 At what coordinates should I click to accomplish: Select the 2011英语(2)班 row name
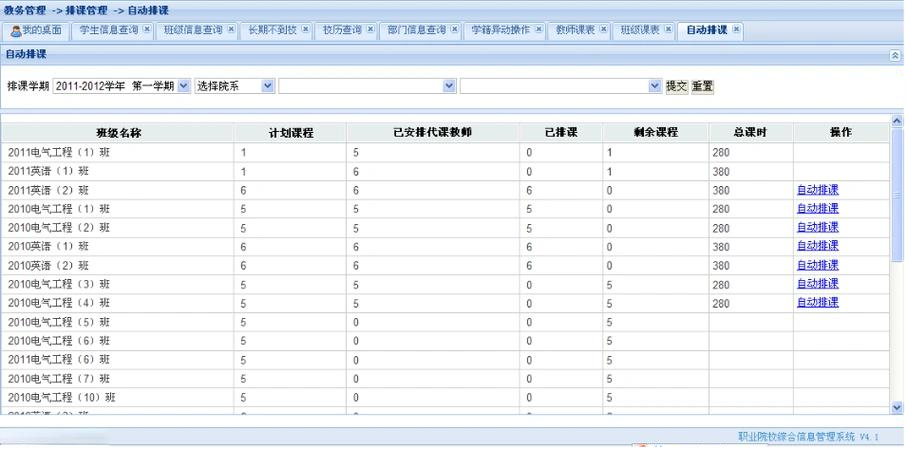click(49, 190)
